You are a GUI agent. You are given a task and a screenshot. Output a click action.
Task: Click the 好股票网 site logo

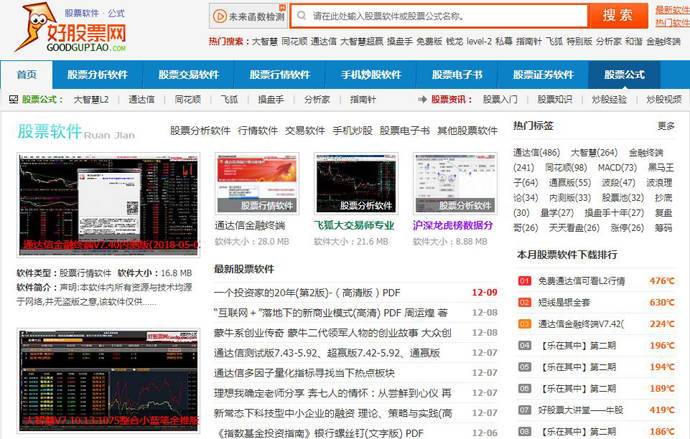pos(70,28)
